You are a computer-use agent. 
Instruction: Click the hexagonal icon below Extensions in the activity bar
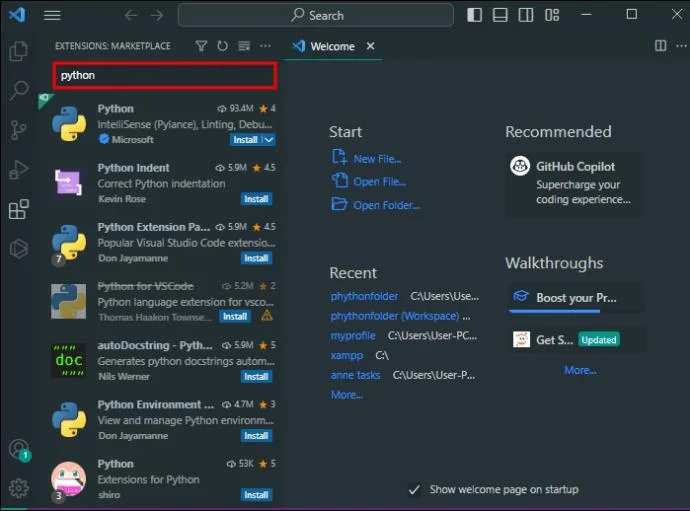click(x=18, y=249)
